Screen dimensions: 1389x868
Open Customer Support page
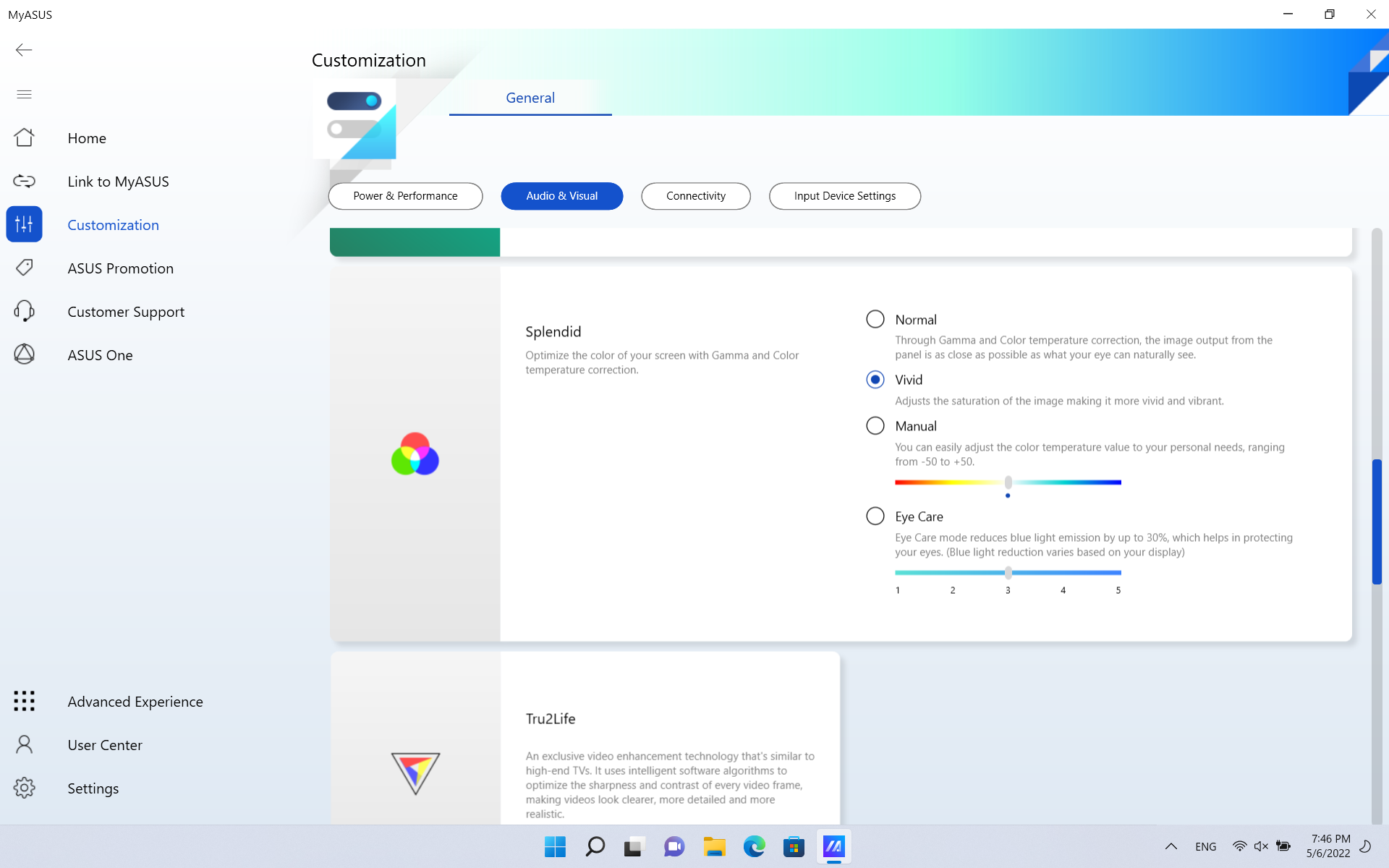tap(126, 312)
